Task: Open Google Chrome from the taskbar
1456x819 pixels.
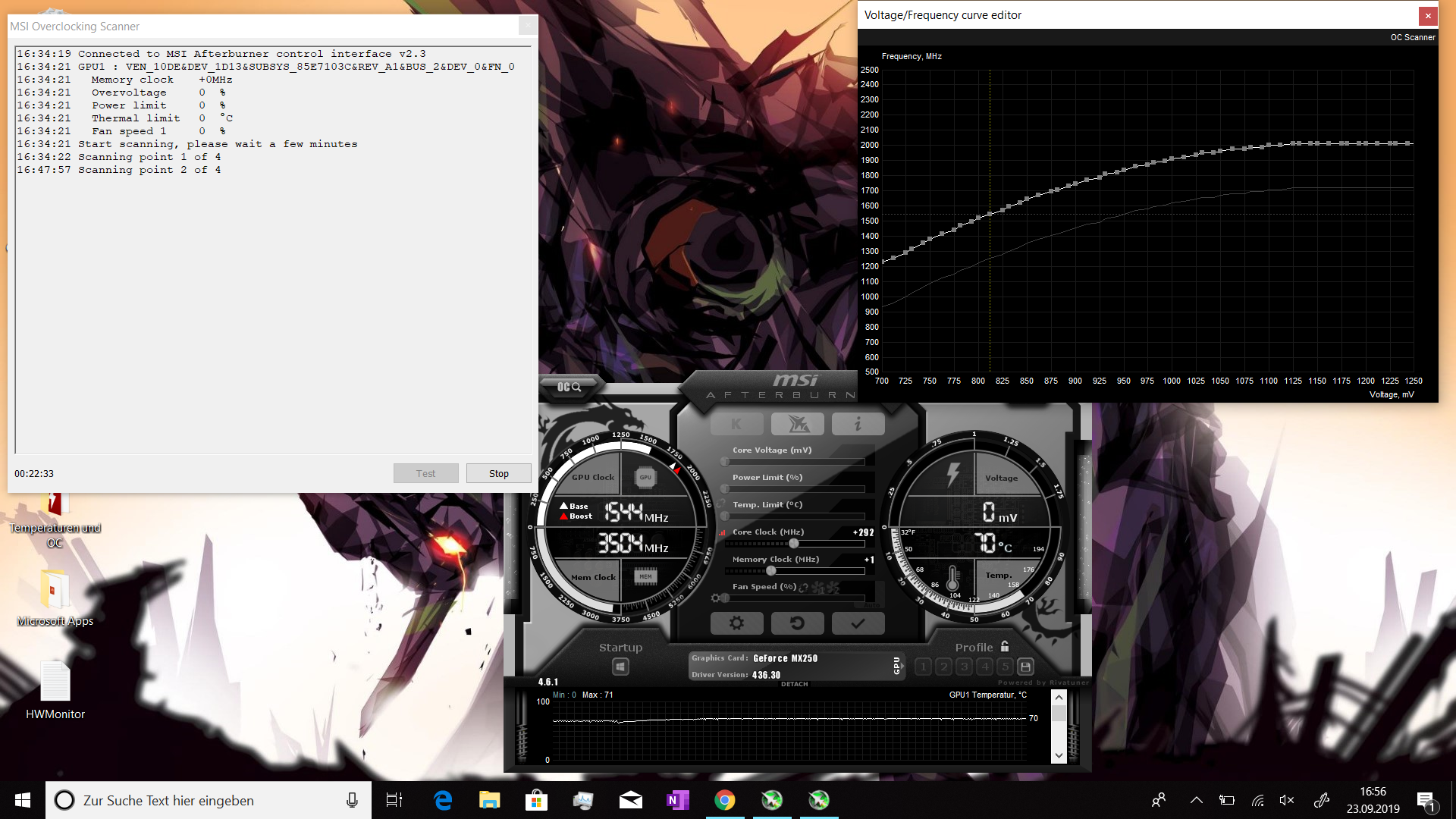Action: click(725, 800)
